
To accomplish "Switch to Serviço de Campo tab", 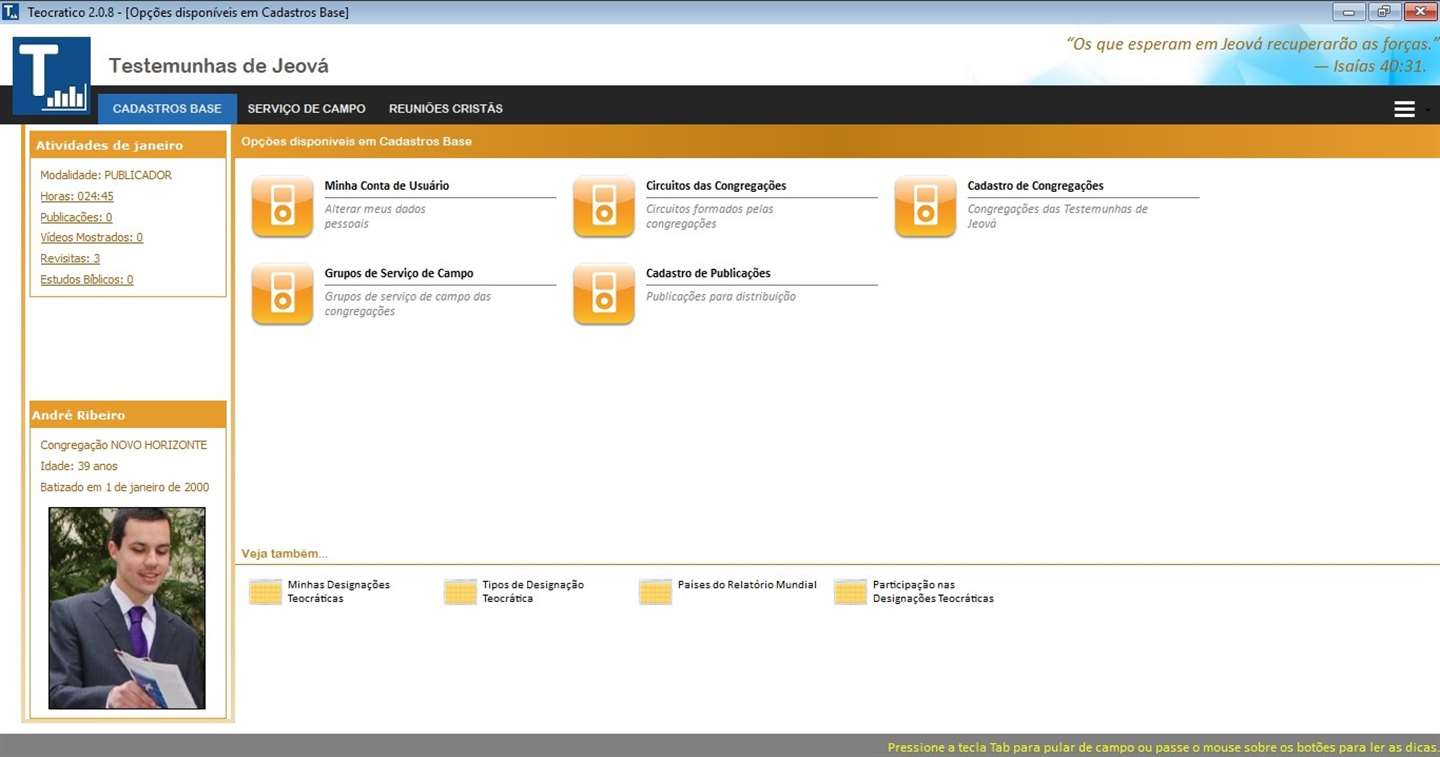I will pyautogui.click(x=307, y=109).
